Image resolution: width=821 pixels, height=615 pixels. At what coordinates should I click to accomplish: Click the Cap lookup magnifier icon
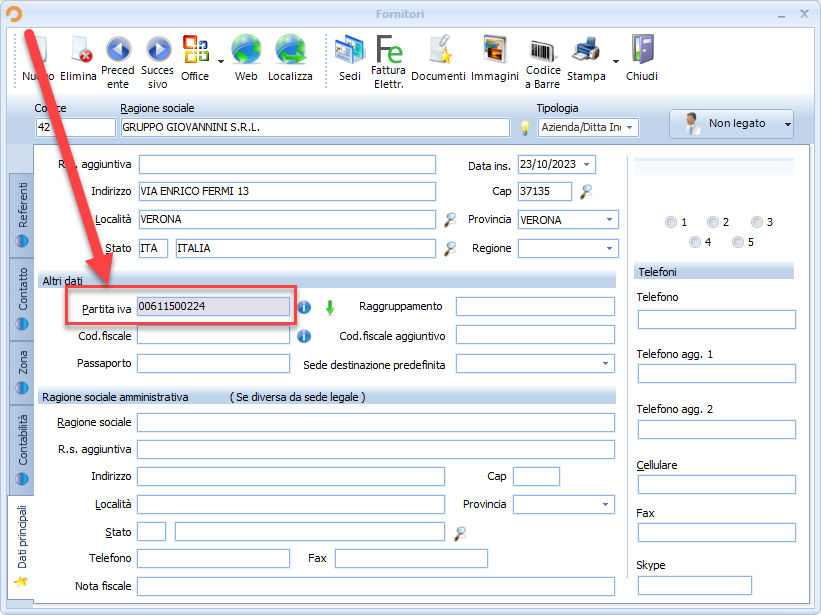[586, 192]
